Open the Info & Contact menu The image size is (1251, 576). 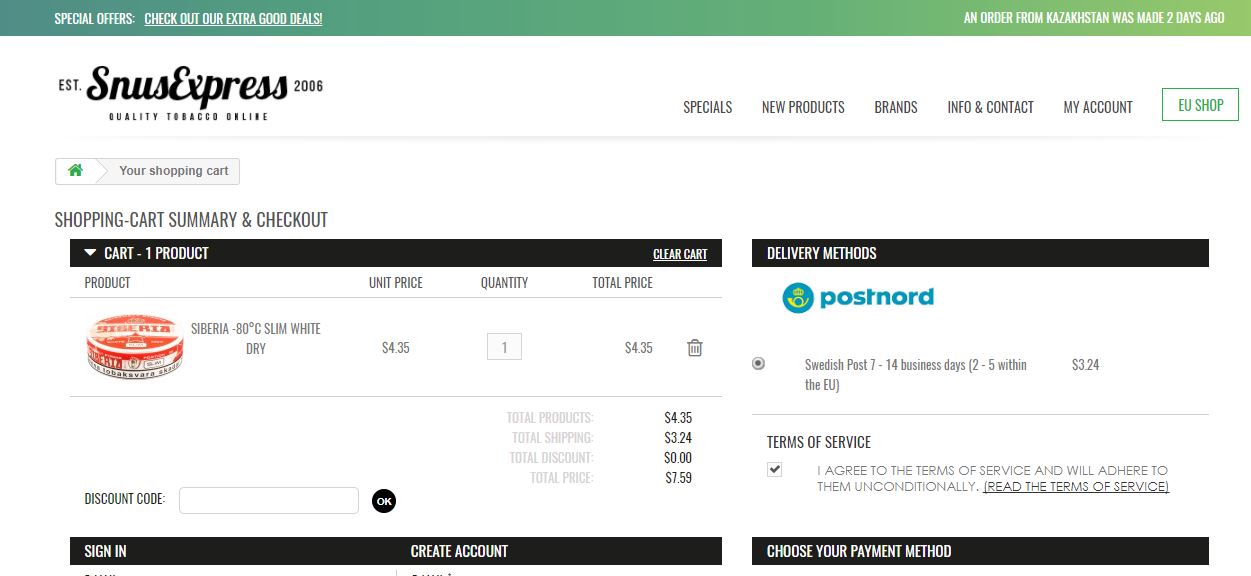[x=990, y=107]
